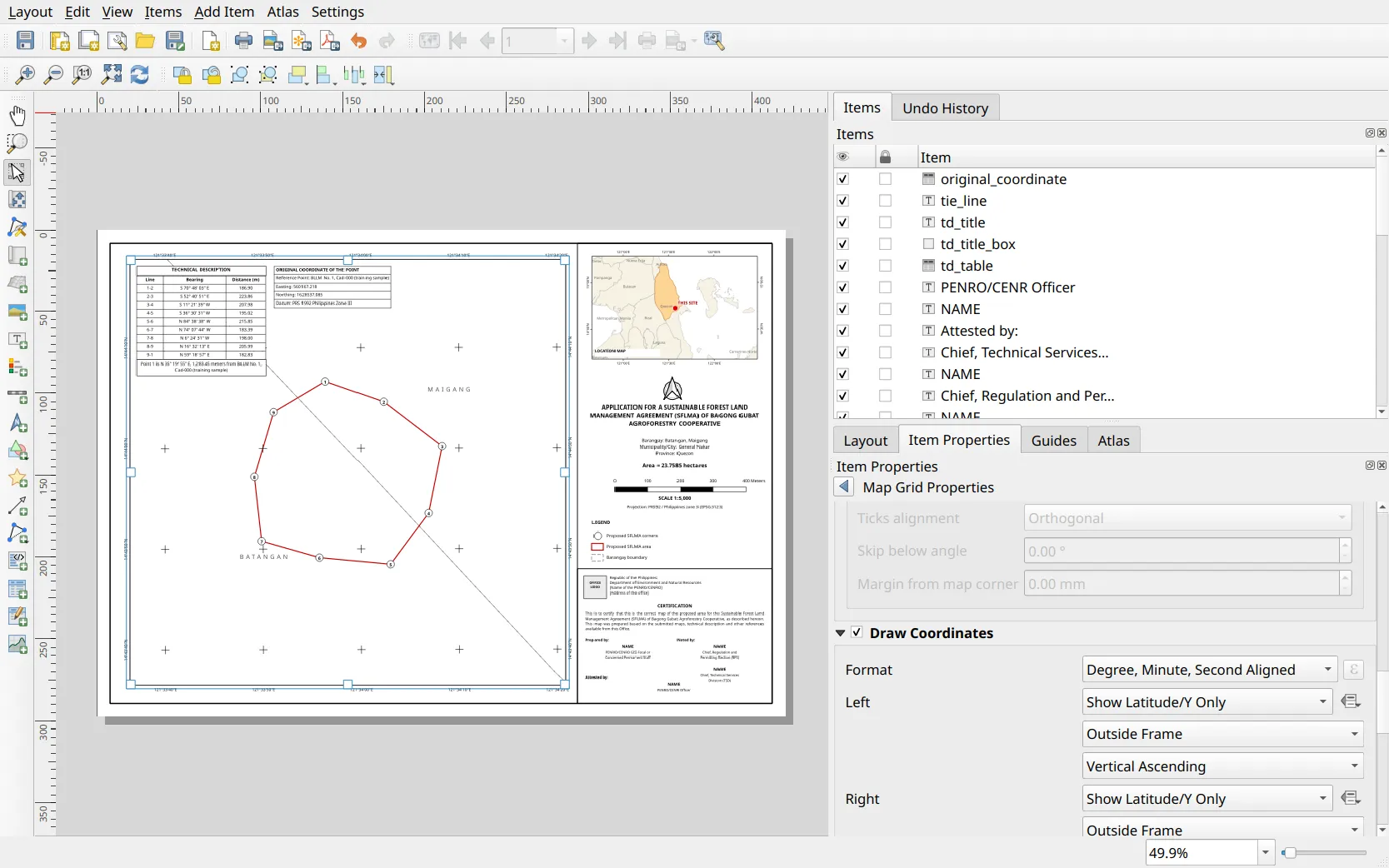Toggle lock checkbox for tie_line item
This screenshot has height=868, width=1389.
pos(885,201)
